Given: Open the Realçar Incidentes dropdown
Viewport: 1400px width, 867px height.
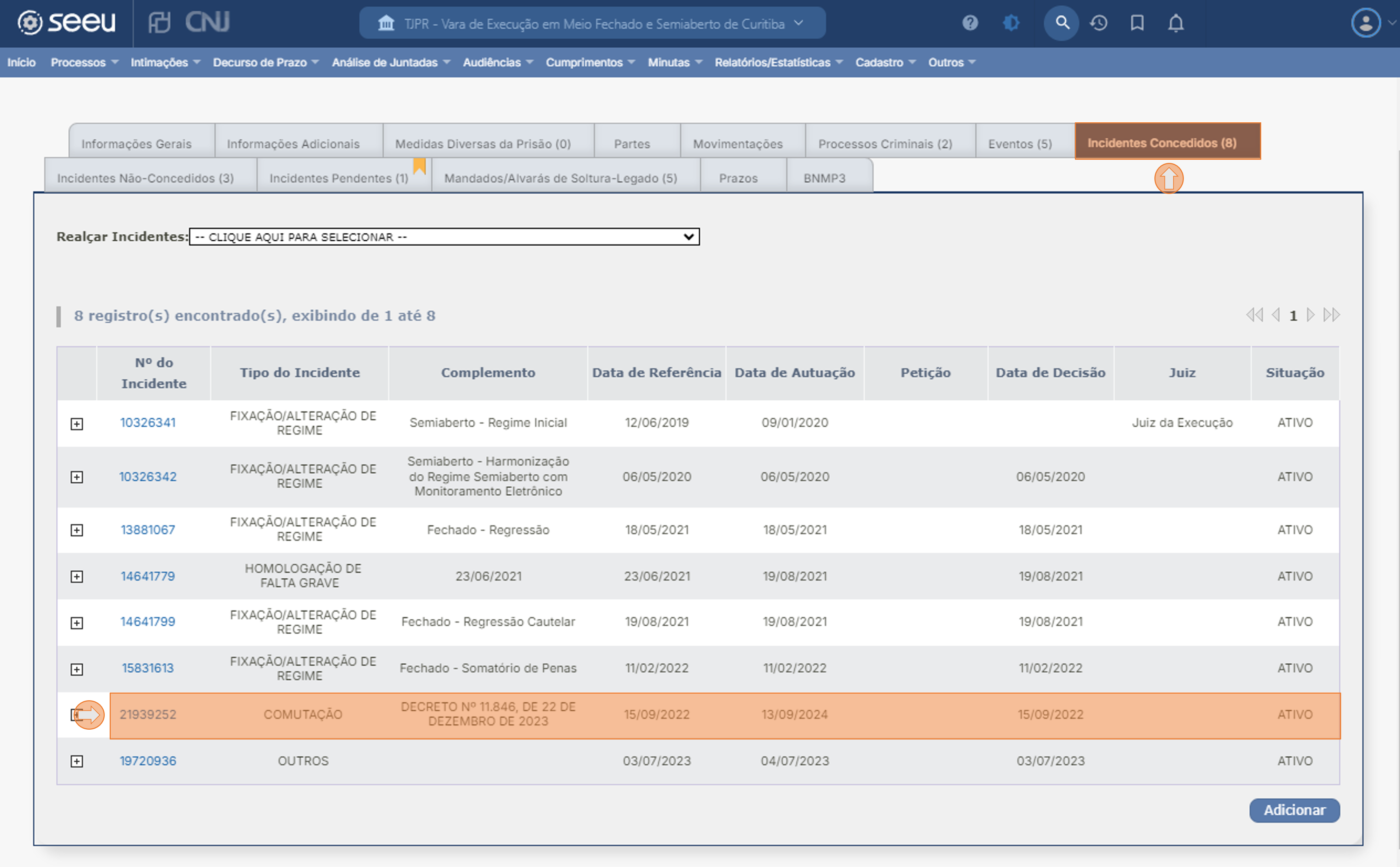Looking at the screenshot, I should pyautogui.click(x=444, y=237).
